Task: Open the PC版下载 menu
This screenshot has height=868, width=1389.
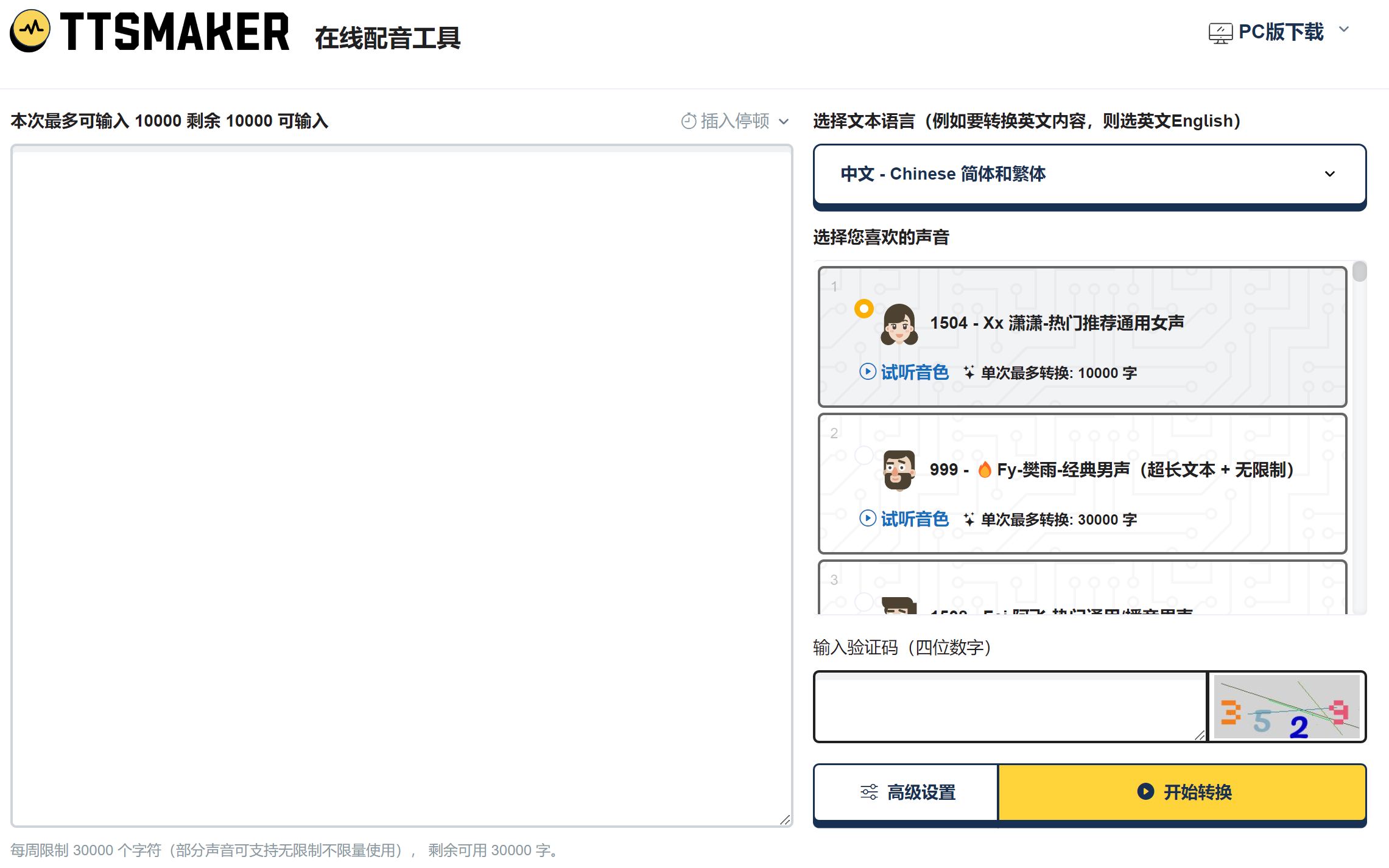Action: 1279,32
